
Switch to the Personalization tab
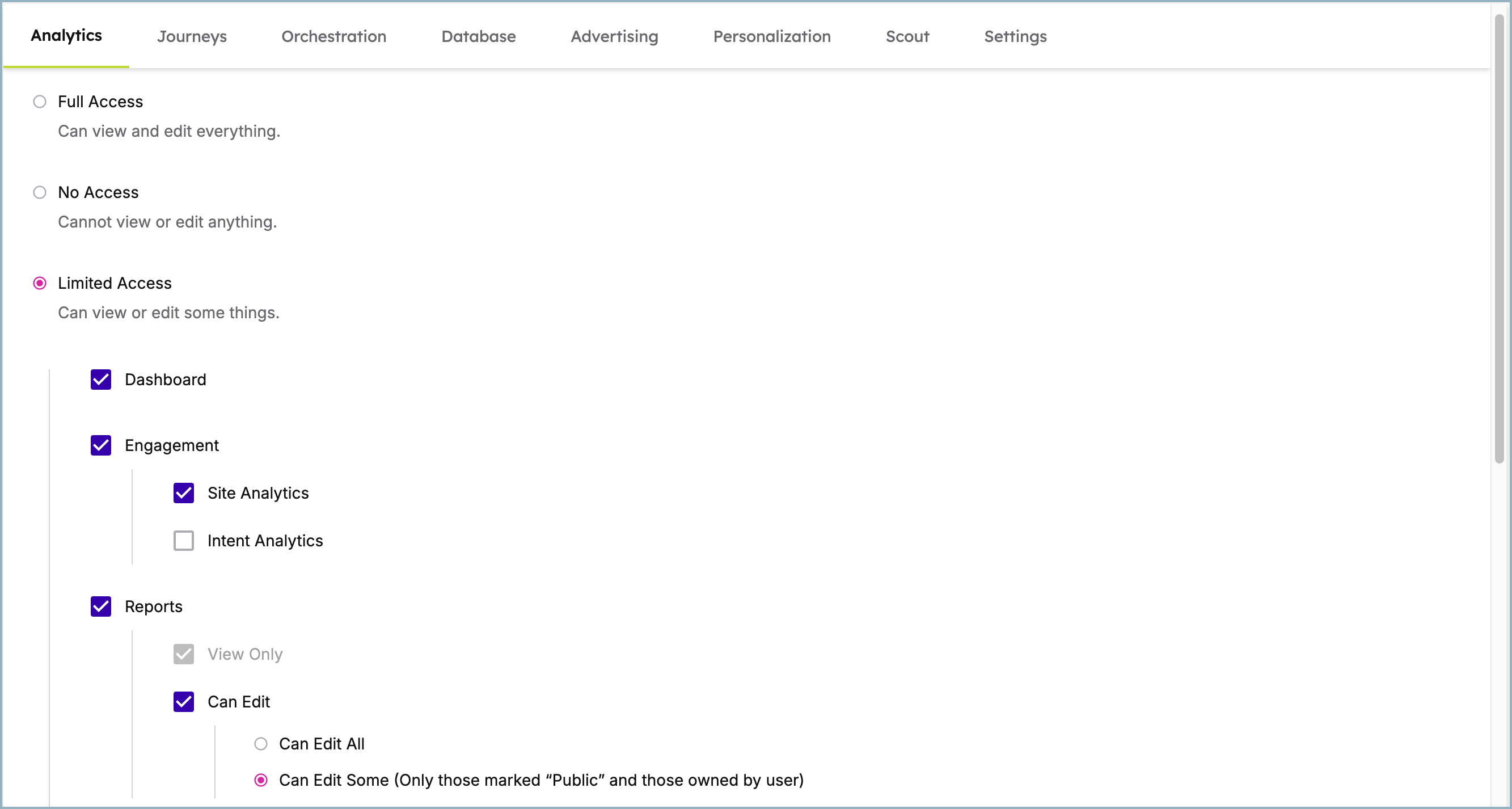pos(772,36)
